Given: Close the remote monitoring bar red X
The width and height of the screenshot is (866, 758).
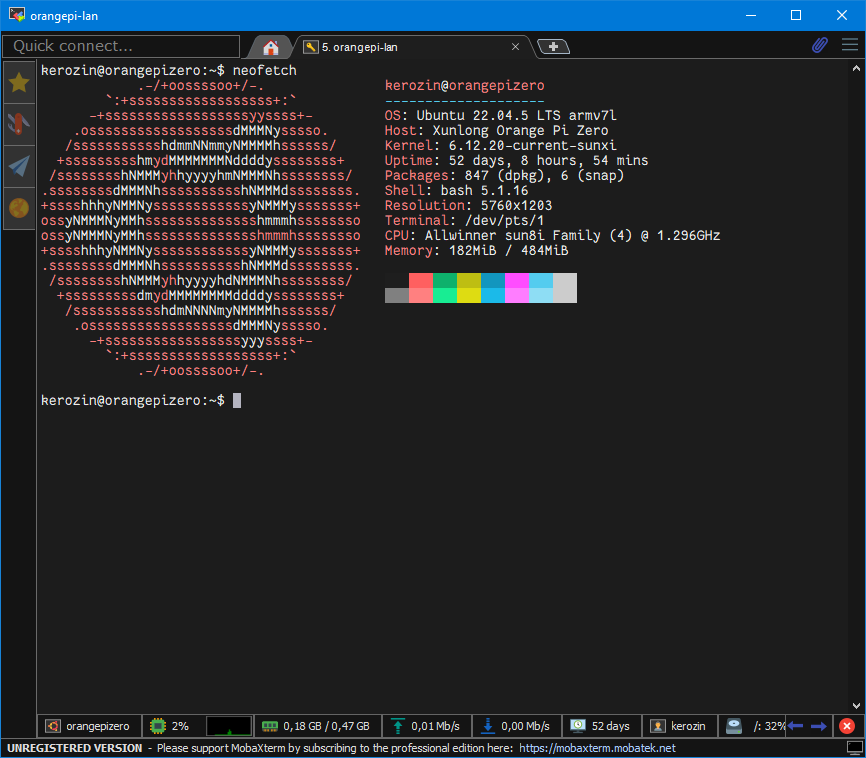Looking at the screenshot, I should pyautogui.click(x=847, y=726).
